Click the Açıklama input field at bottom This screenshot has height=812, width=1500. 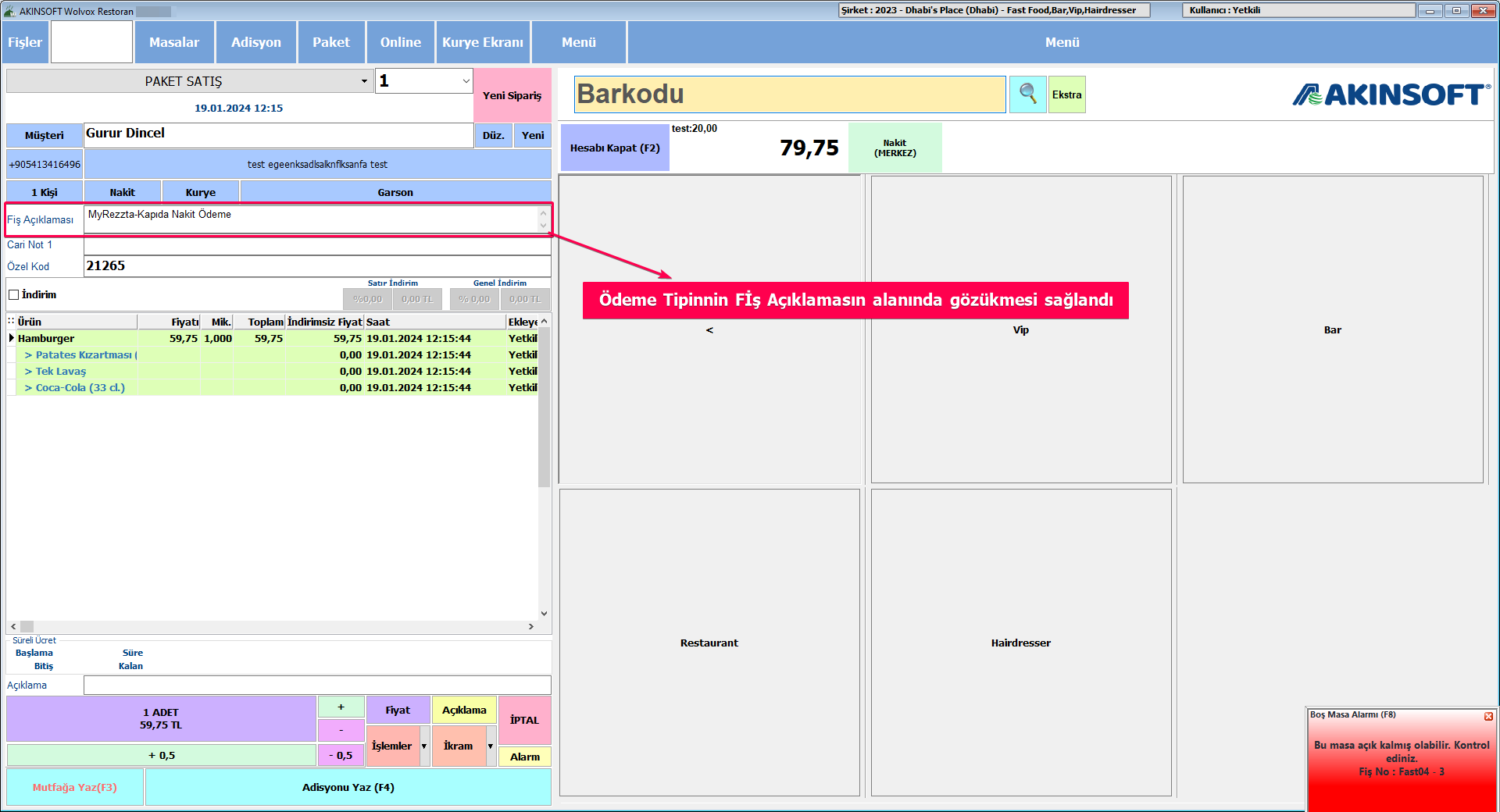tap(317, 685)
